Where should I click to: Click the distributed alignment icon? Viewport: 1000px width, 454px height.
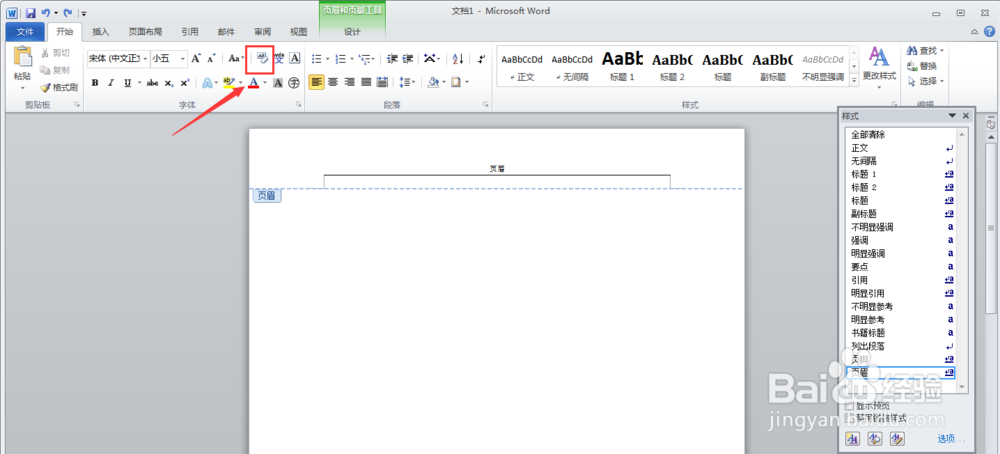(383, 82)
